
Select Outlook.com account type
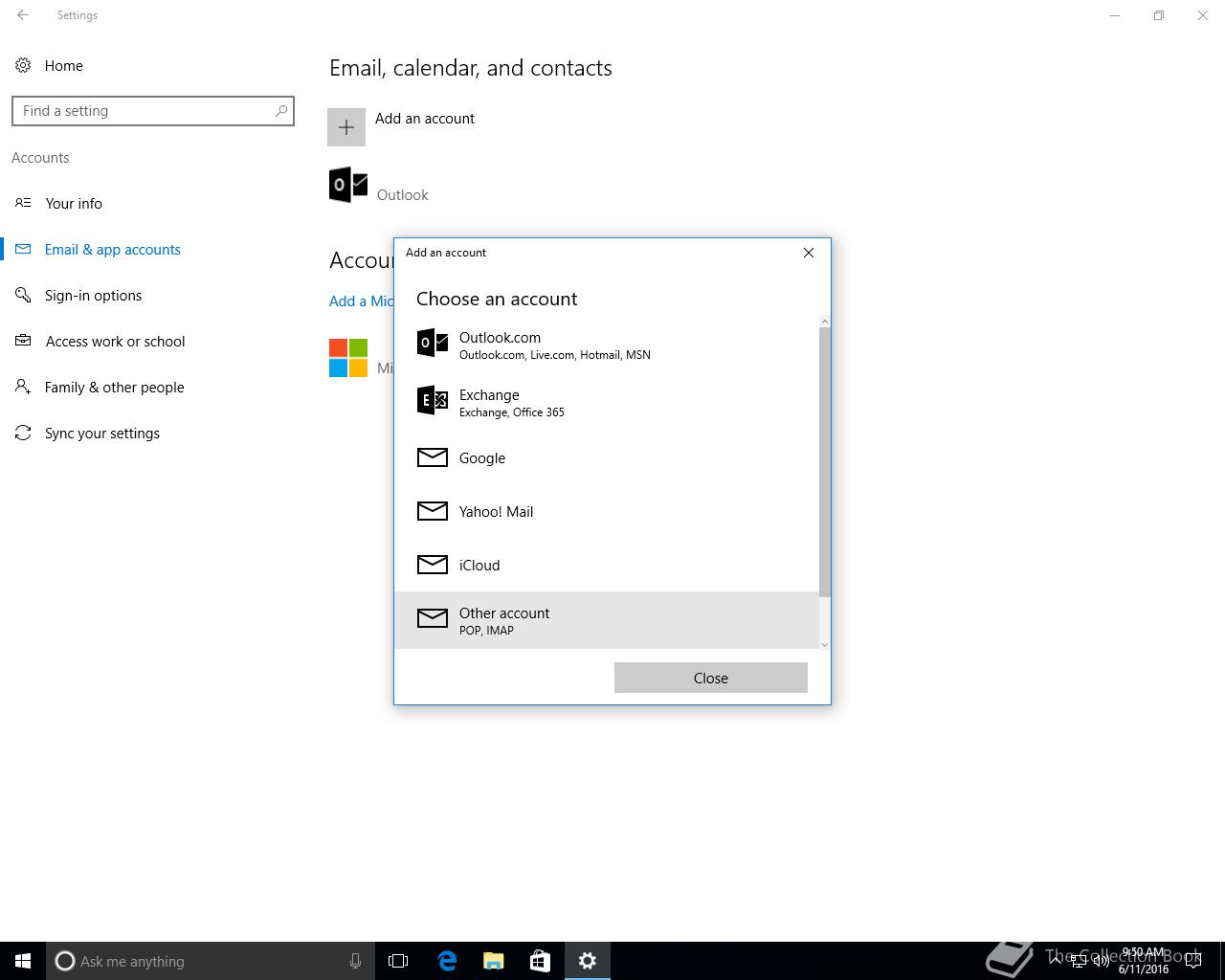[x=607, y=345]
